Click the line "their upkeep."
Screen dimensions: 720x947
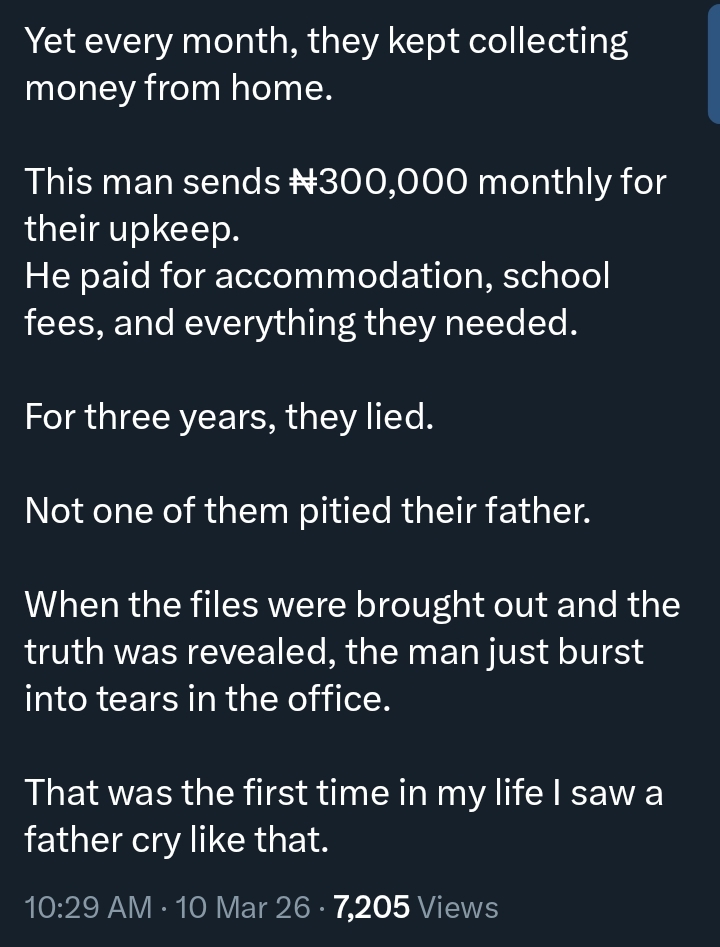131,229
